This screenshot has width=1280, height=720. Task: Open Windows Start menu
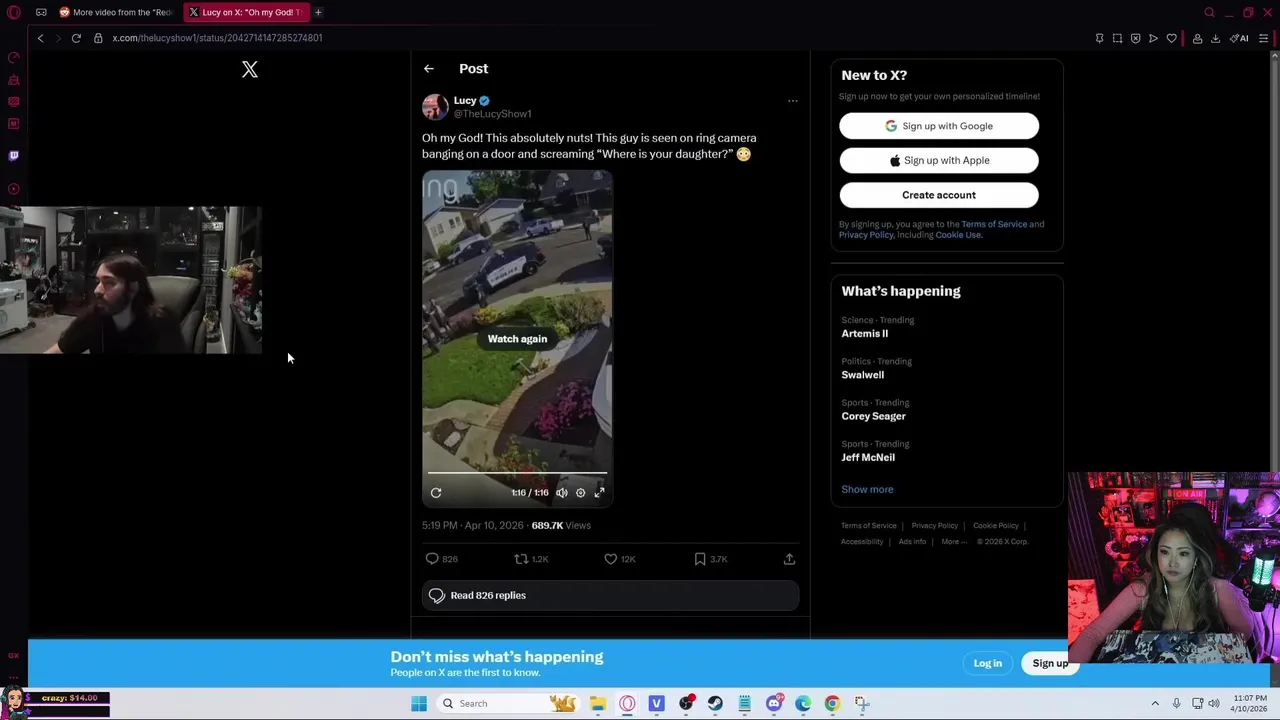(x=419, y=703)
